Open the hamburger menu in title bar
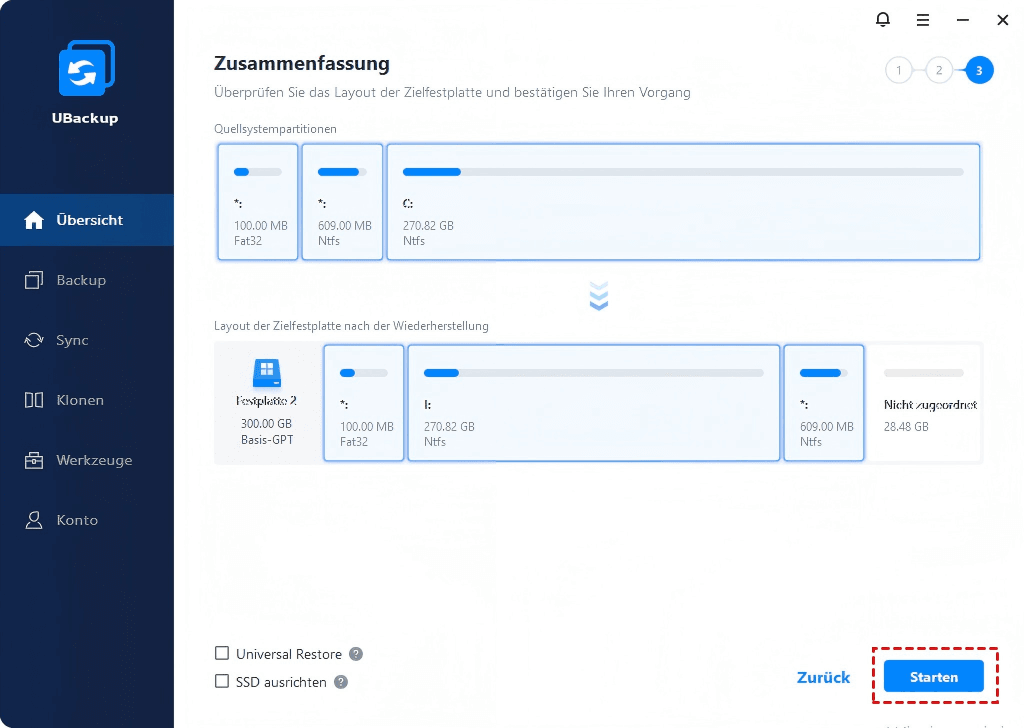Screen dimensions: 1024x728 click(923, 19)
